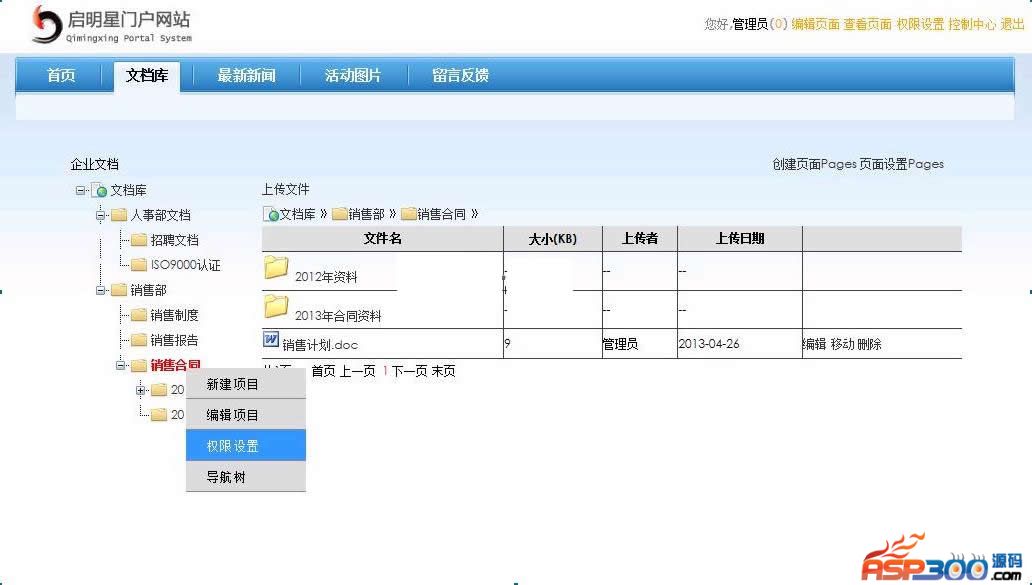The width and height of the screenshot is (1032, 585).
Task: Select 招聘文档 in the tree
Action: (x=174, y=240)
